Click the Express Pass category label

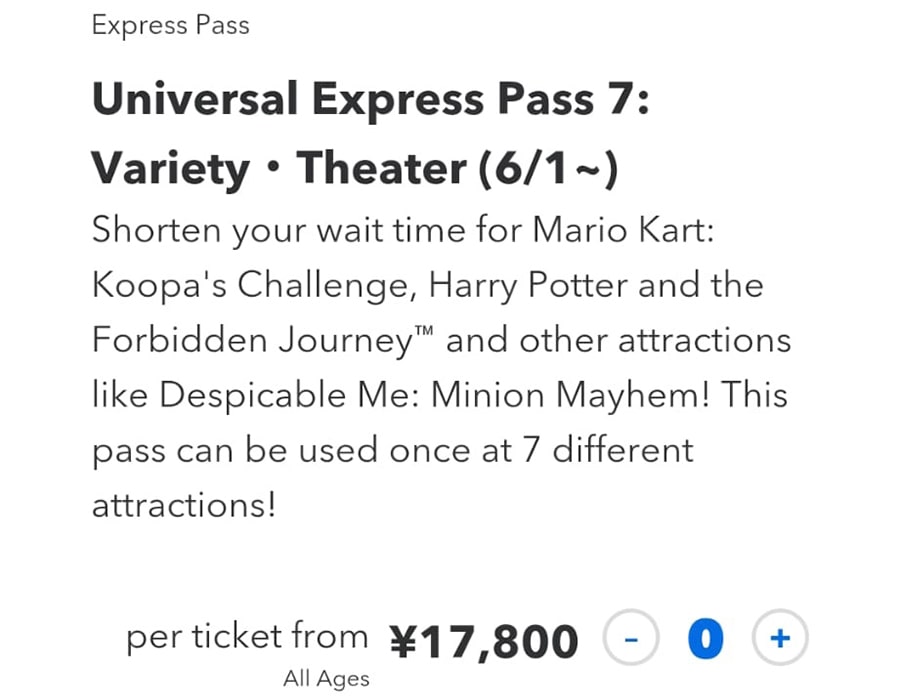(x=170, y=26)
